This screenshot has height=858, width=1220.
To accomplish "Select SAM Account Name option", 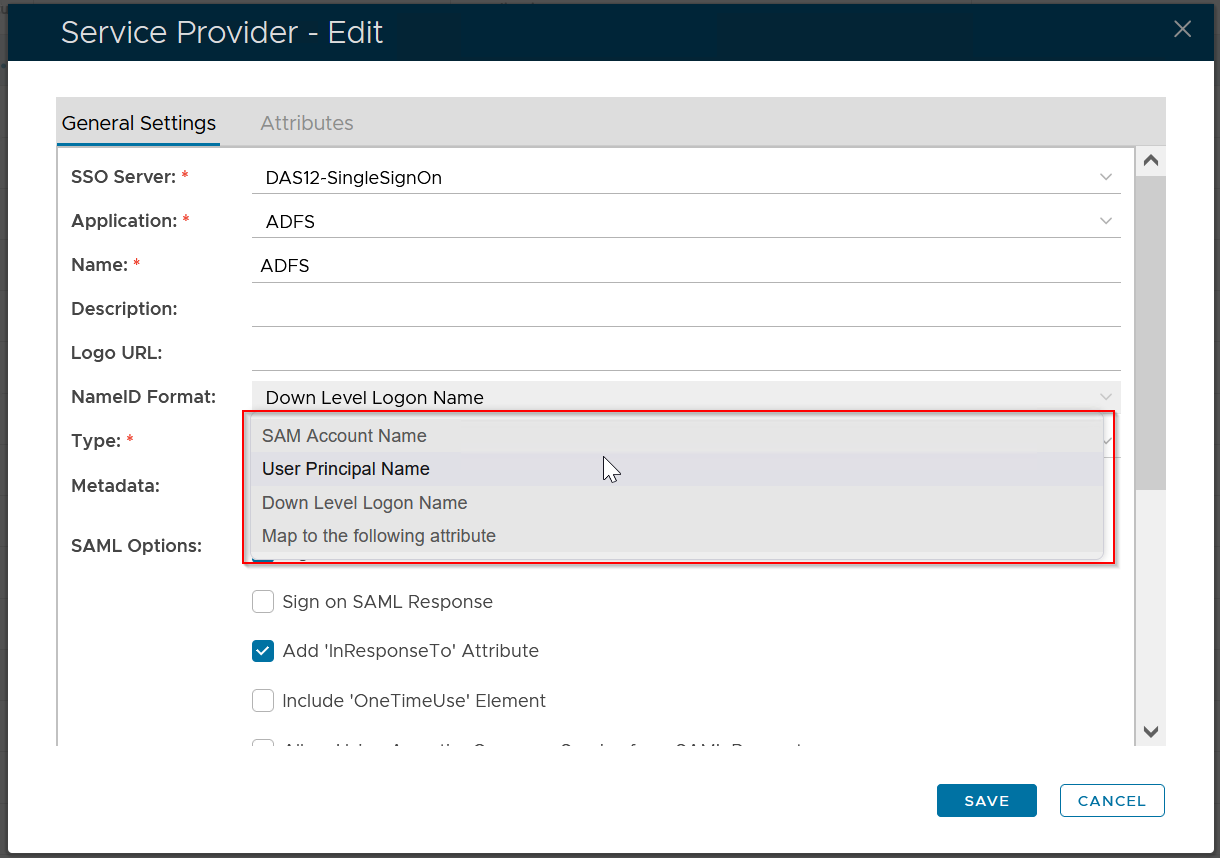I will [x=344, y=436].
